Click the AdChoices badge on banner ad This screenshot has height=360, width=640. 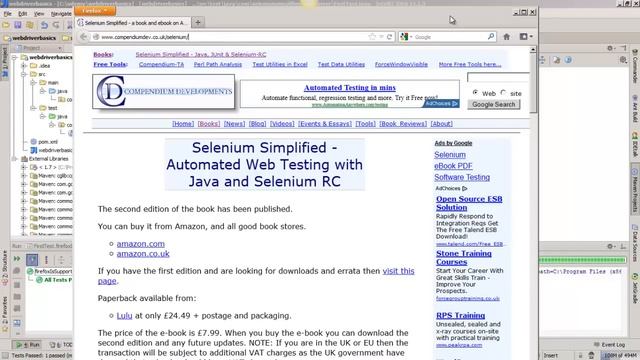coord(441,104)
